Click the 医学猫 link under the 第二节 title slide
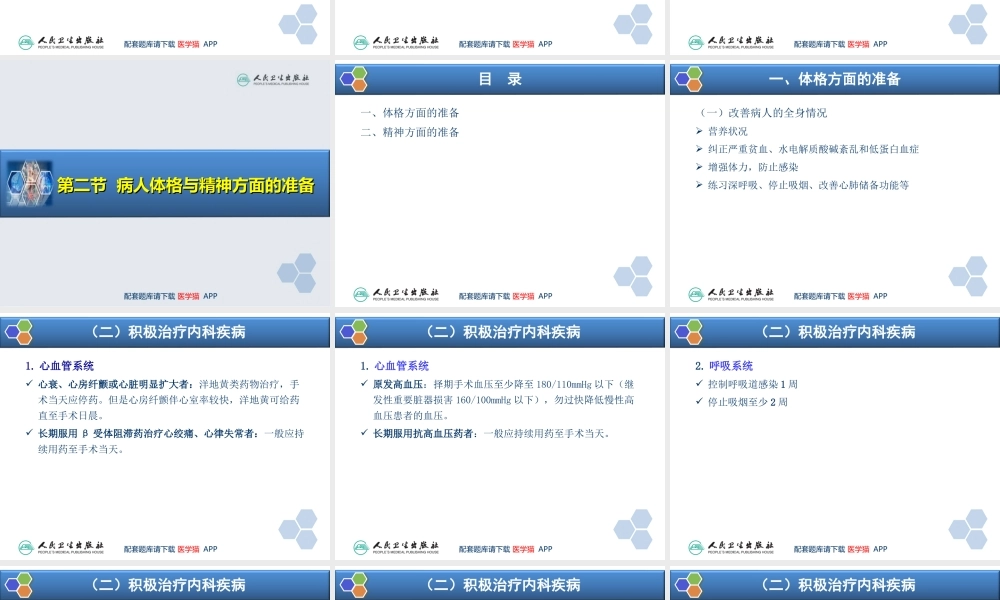Viewport: 1000px width, 600px height. tap(188, 296)
